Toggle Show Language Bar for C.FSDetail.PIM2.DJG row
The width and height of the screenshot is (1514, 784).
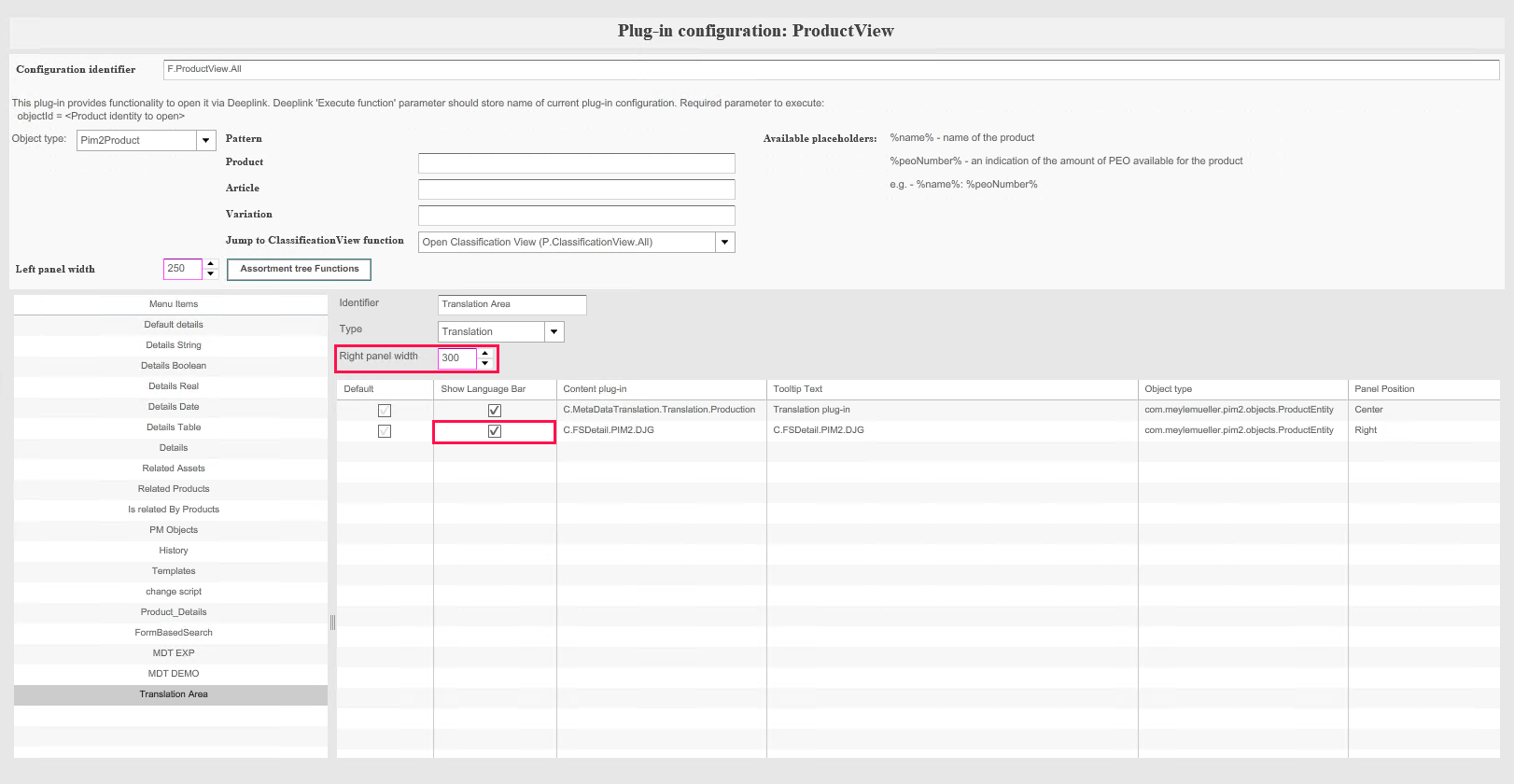[495, 431]
